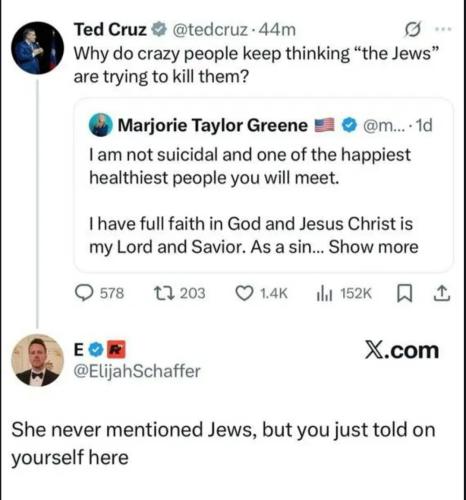Expand quoted post with Show more
Screen dimensions: 466x500
click(x=373, y=247)
